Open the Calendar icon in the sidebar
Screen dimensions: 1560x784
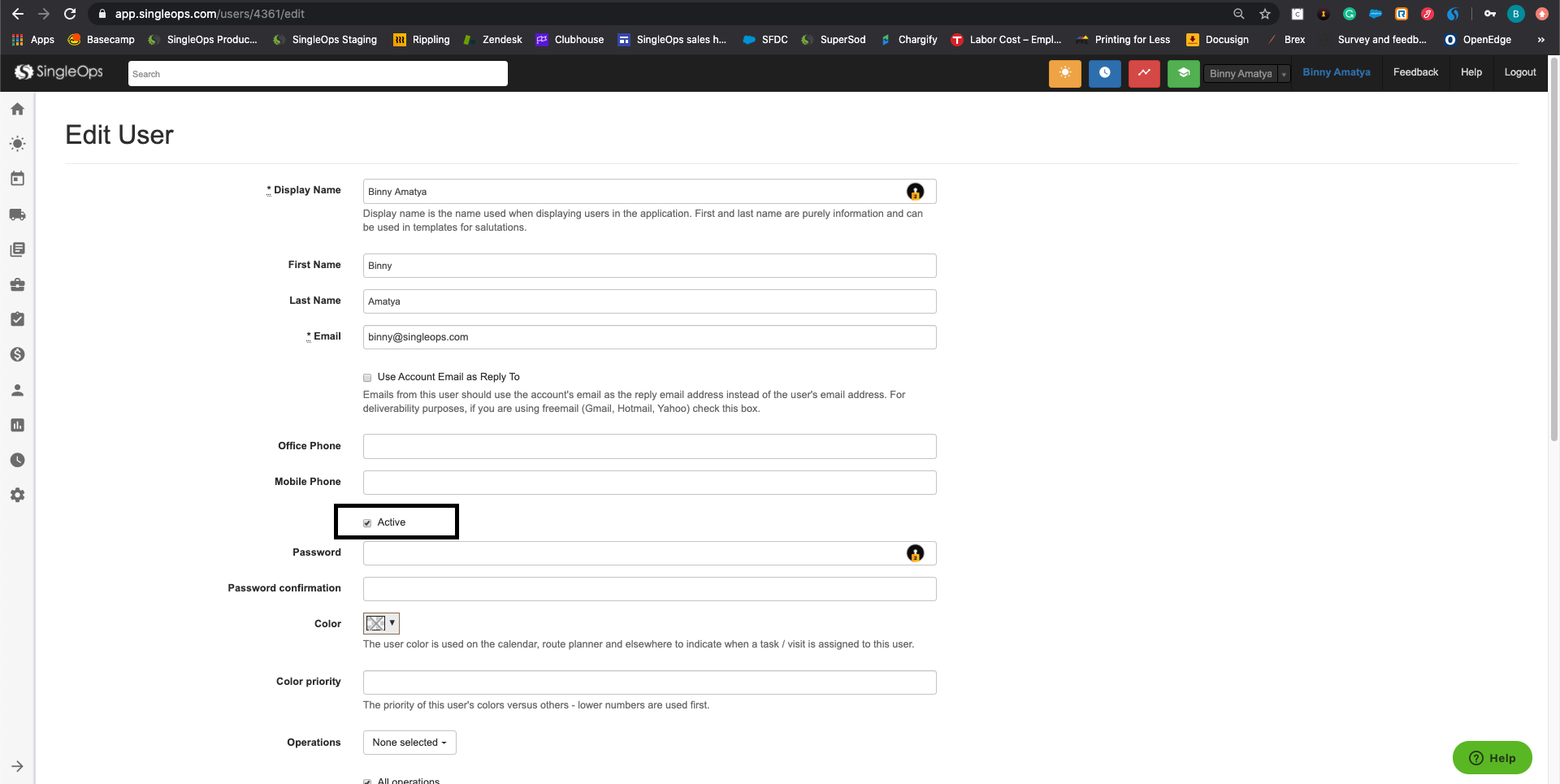[17, 179]
